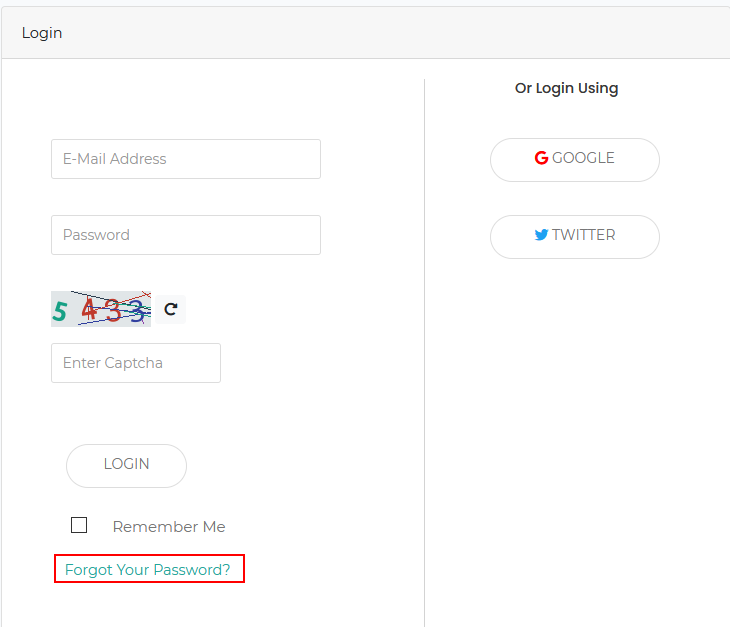Open the Forgot Your Password link
Image resolution: width=730 pixels, height=627 pixels.
pos(148,570)
